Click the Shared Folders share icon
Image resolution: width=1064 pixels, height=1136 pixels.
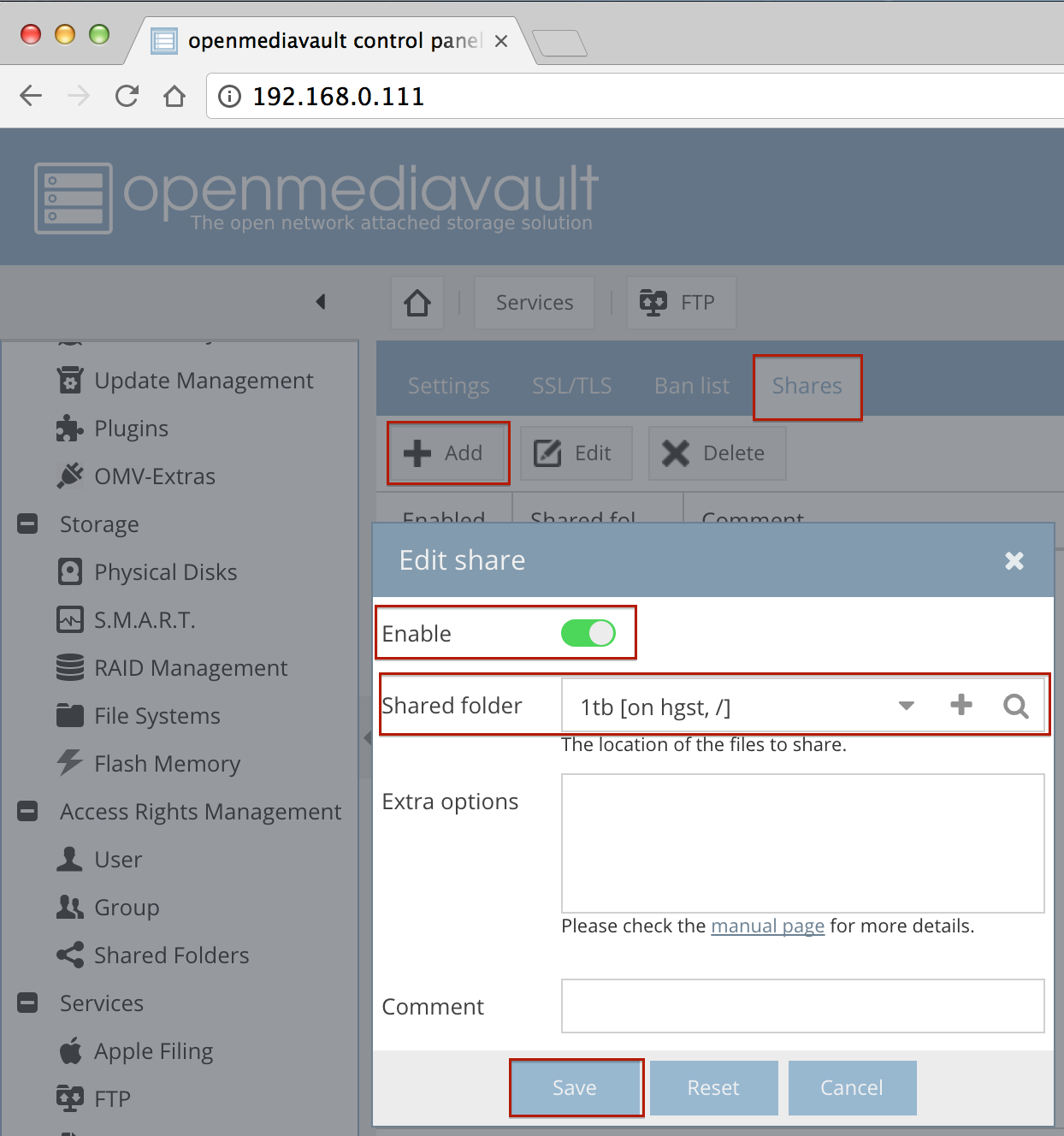point(70,955)
